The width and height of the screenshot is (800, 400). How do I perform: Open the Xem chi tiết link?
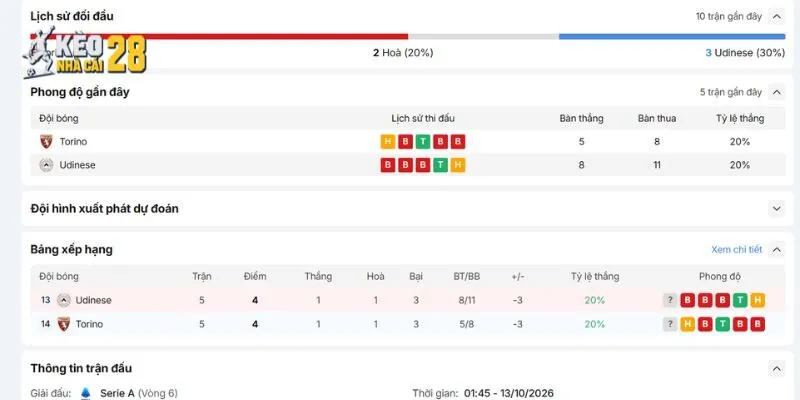(x=736, y=249)
